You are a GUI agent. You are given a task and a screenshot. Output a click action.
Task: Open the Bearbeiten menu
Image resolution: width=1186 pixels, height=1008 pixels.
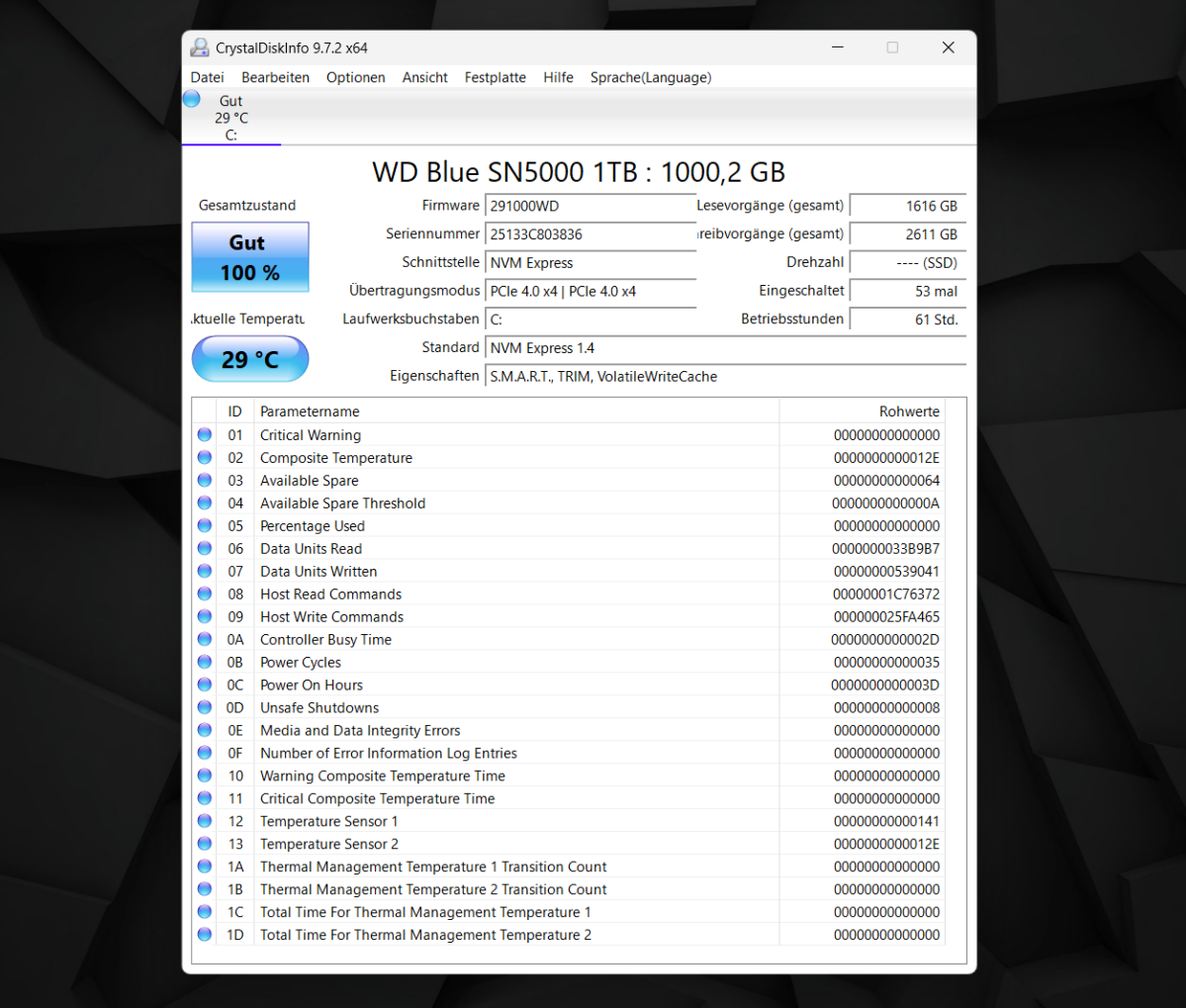pyautogui.click(x=275, y=77)
